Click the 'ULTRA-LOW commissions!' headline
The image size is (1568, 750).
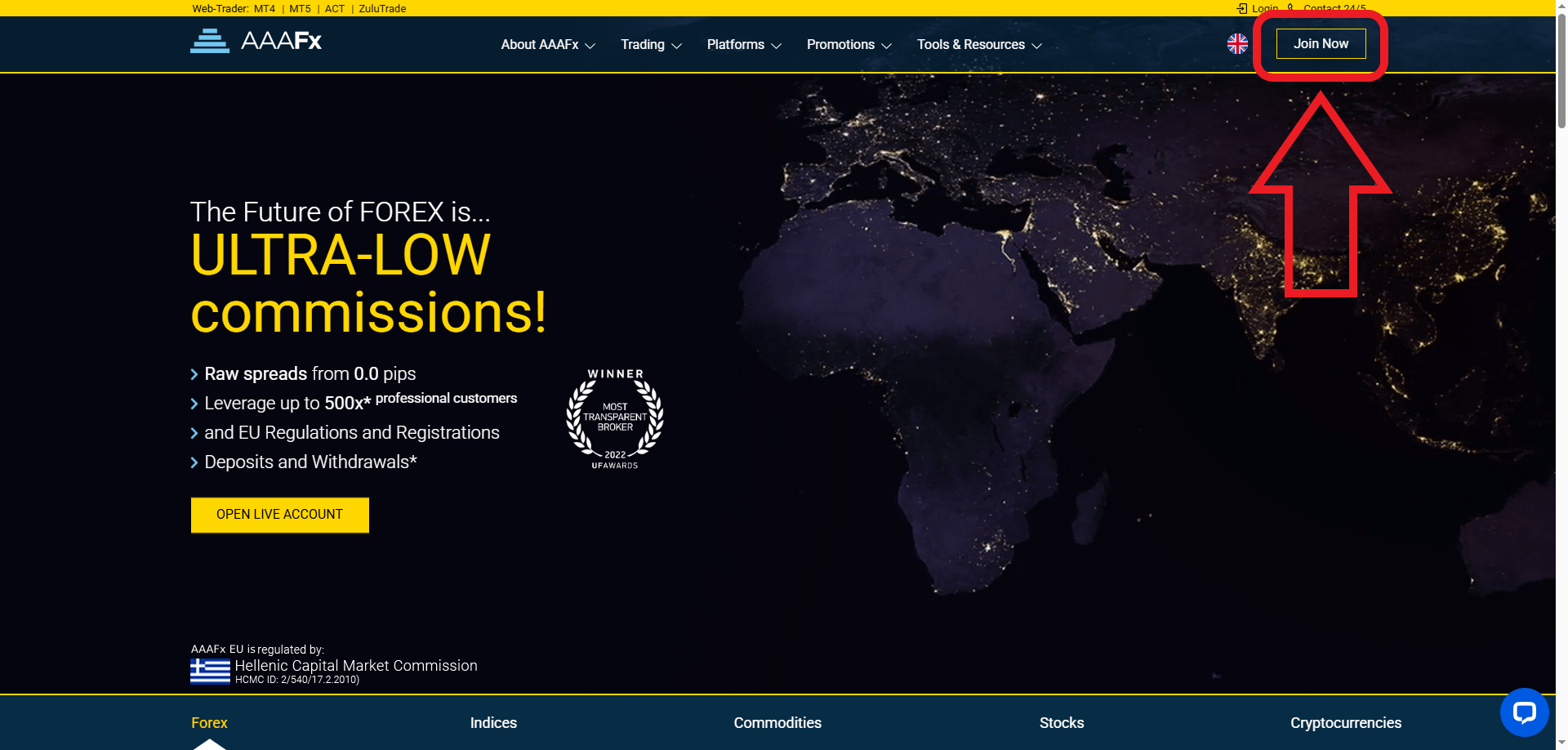point(368,284)
